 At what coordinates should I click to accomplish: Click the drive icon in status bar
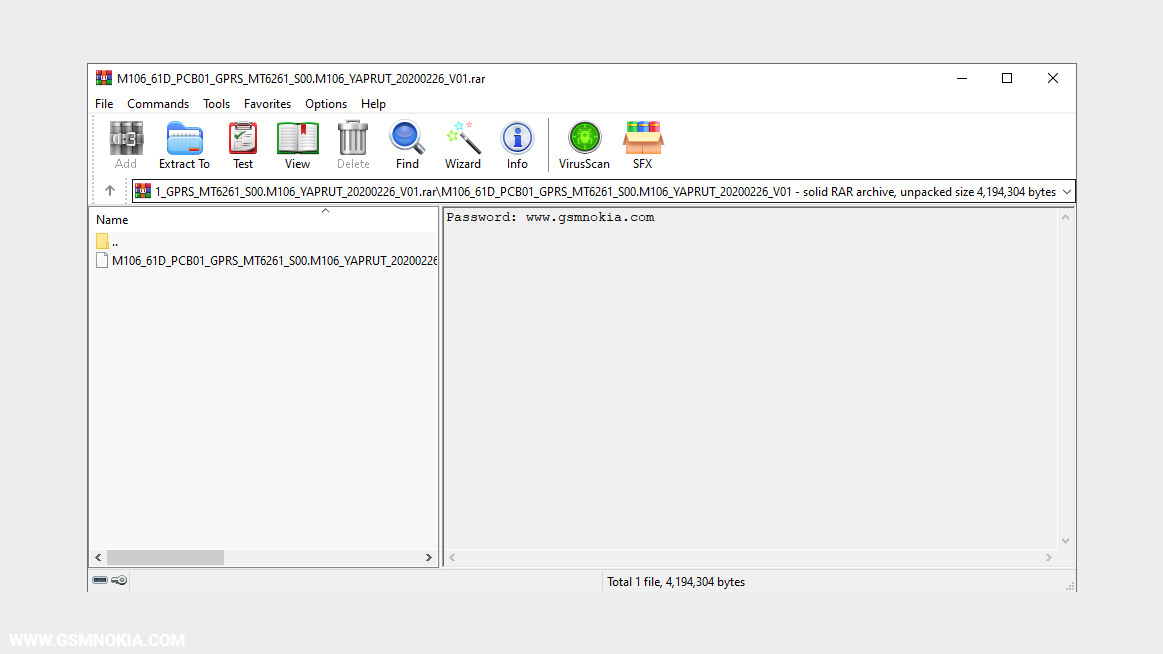click(x=100, y=580)
